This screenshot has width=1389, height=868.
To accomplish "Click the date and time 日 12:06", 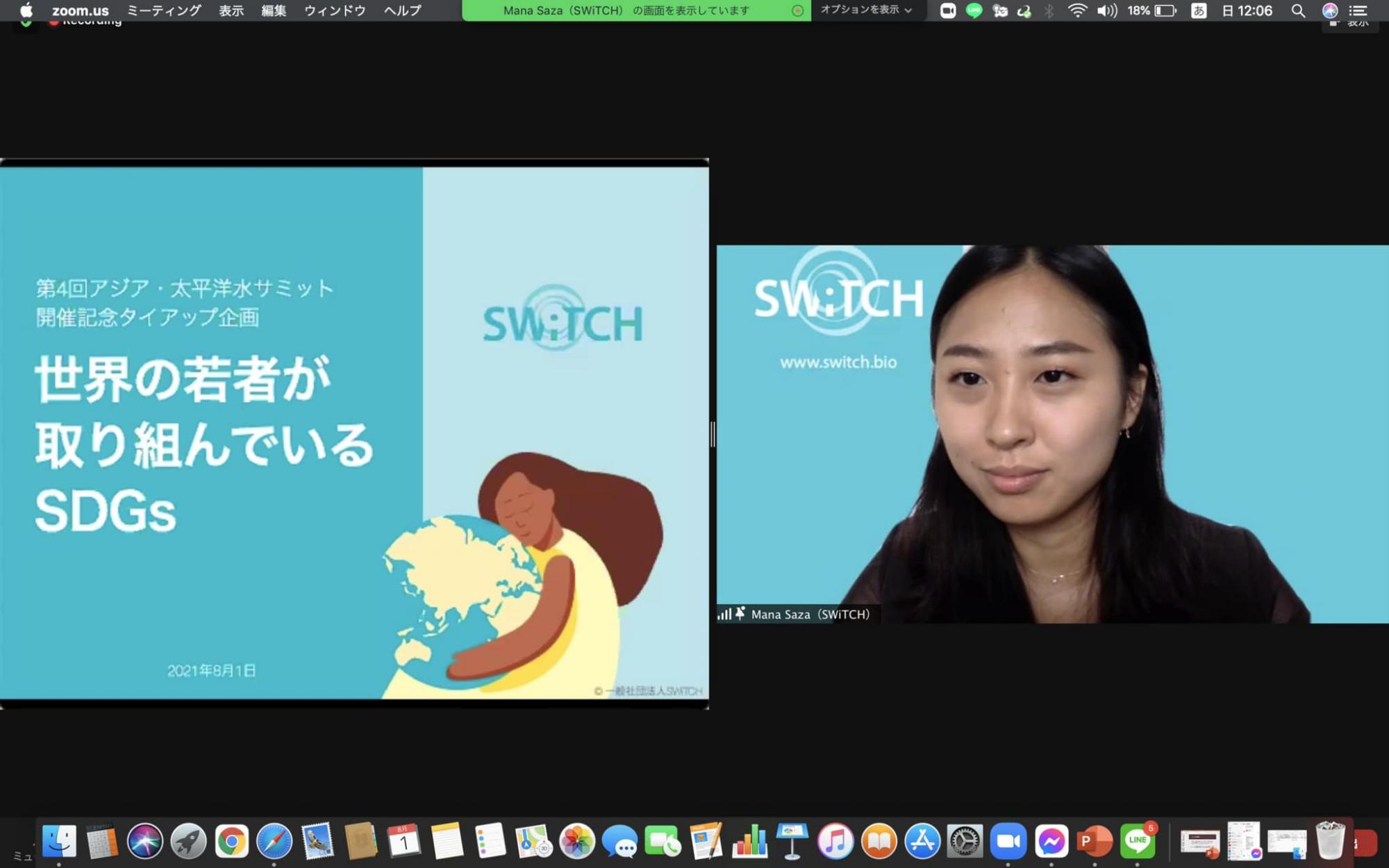I will [x=1247, y=10].
